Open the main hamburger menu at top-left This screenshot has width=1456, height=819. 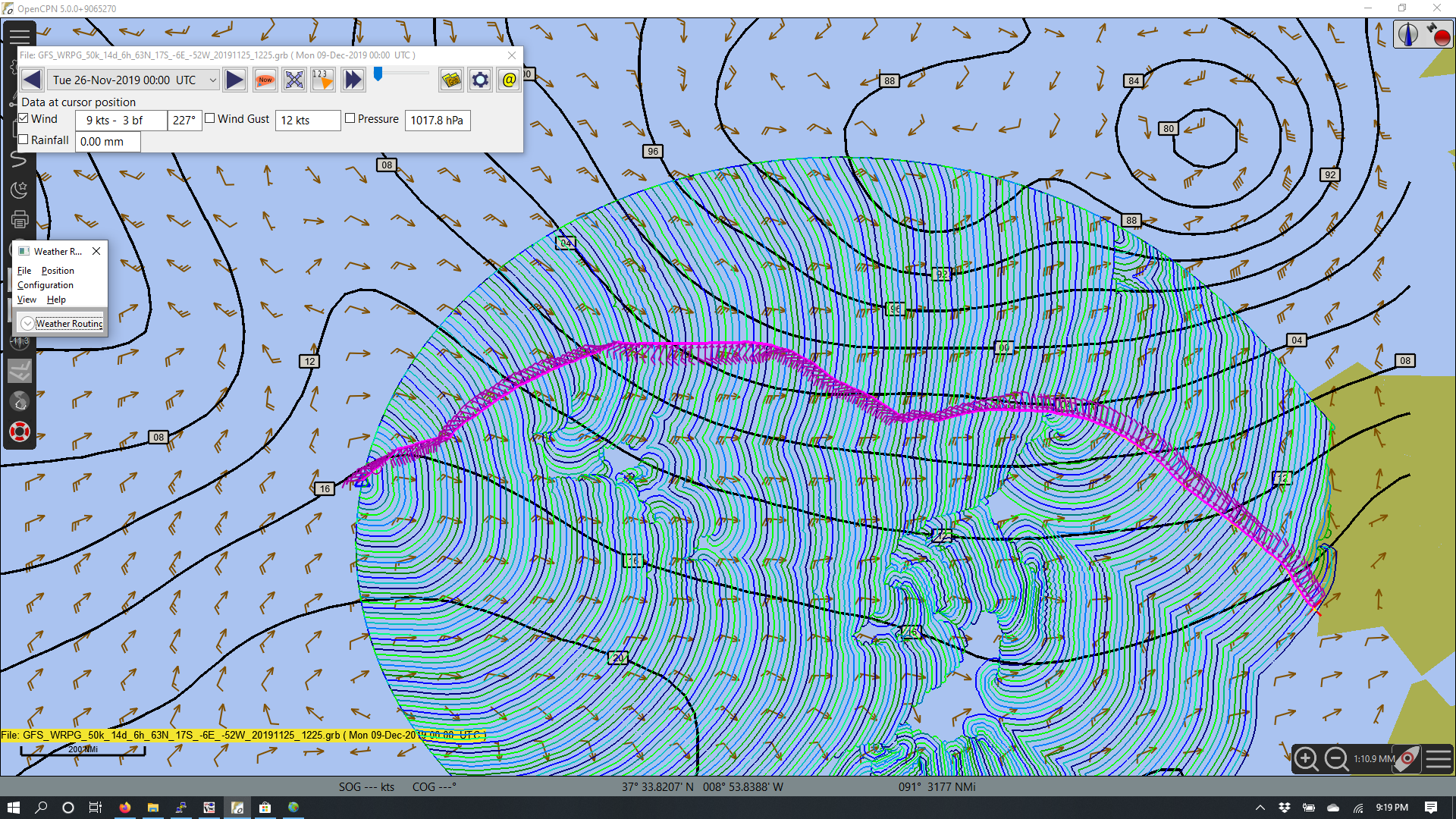[20, 36]
